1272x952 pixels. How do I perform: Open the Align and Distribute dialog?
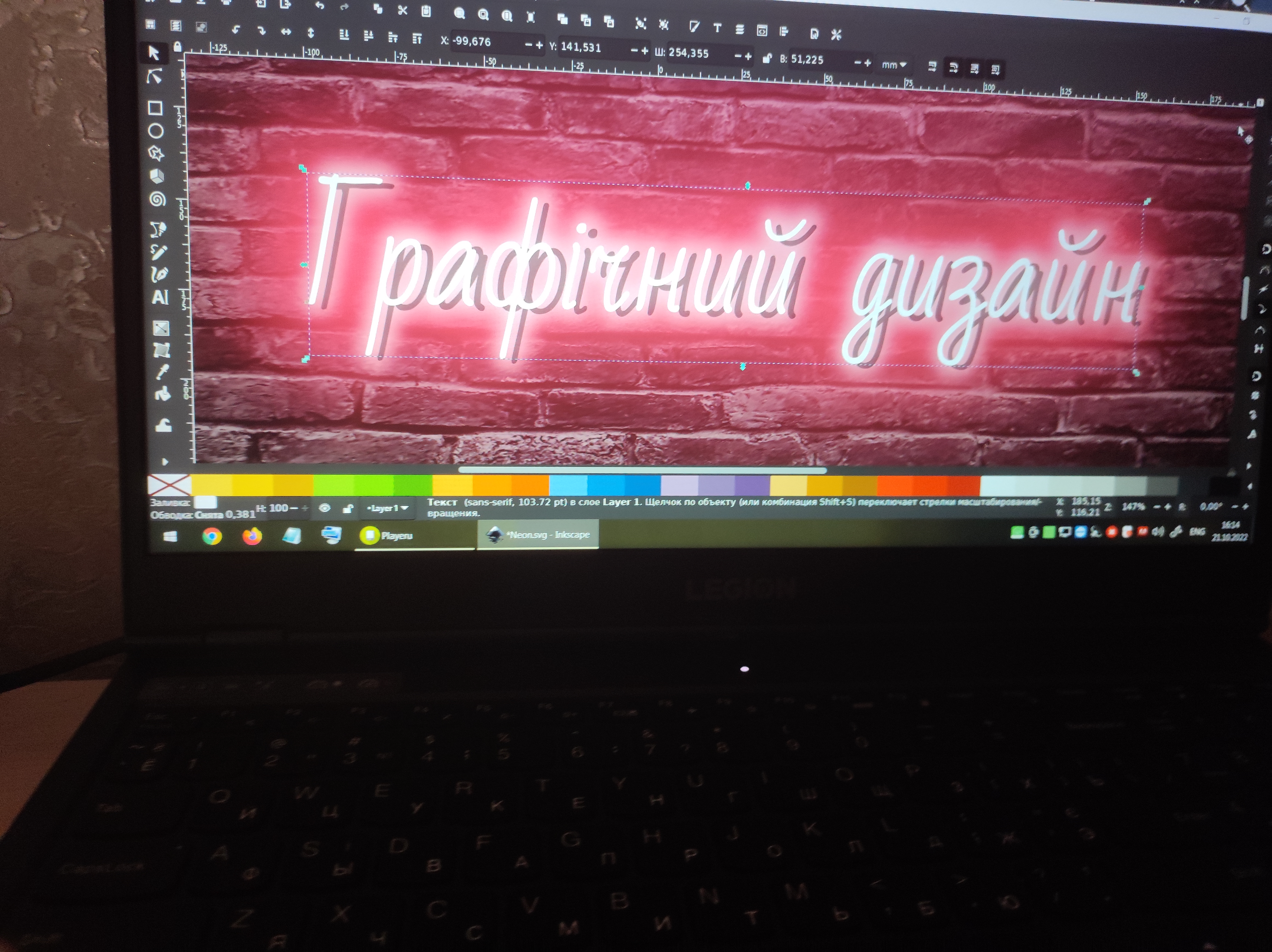[x=784, y=31]
